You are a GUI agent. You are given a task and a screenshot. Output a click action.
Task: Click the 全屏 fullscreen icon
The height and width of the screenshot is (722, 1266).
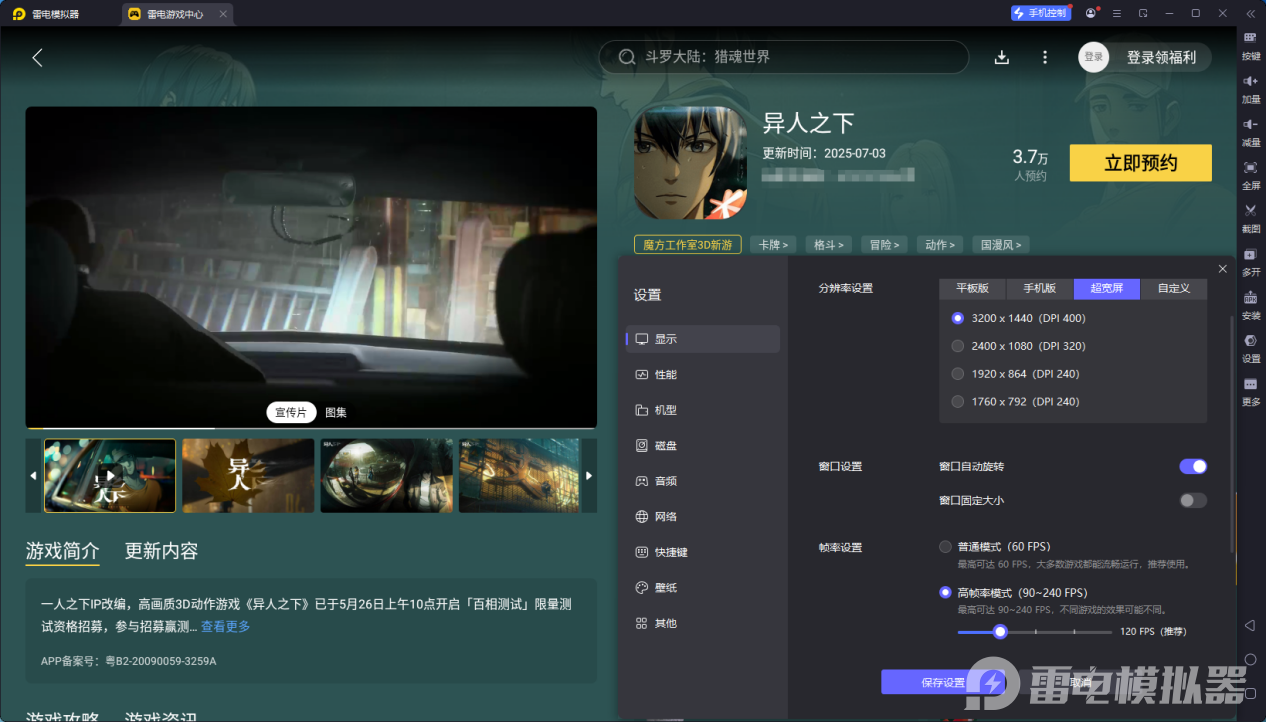click(x=1250, y=167)
